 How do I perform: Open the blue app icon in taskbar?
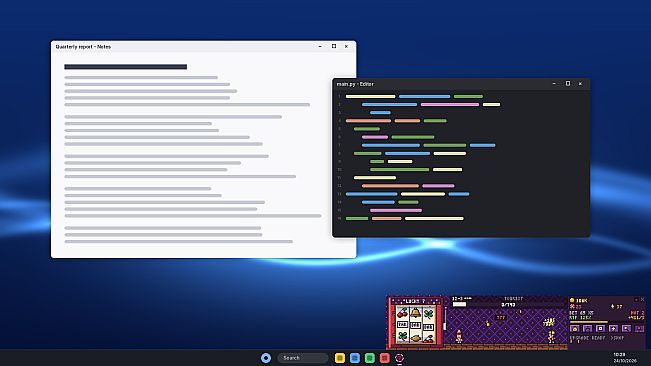tap(355, 358)
